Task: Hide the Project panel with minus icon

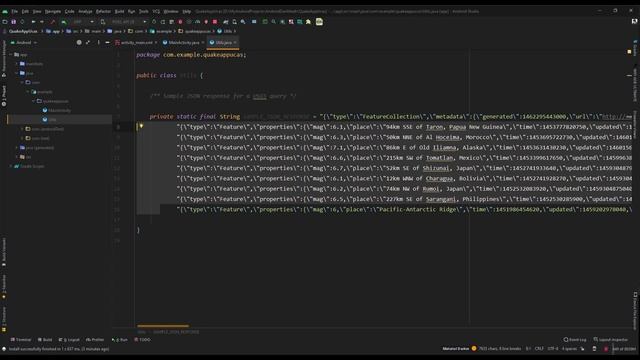Action: [x=107, y=42]
